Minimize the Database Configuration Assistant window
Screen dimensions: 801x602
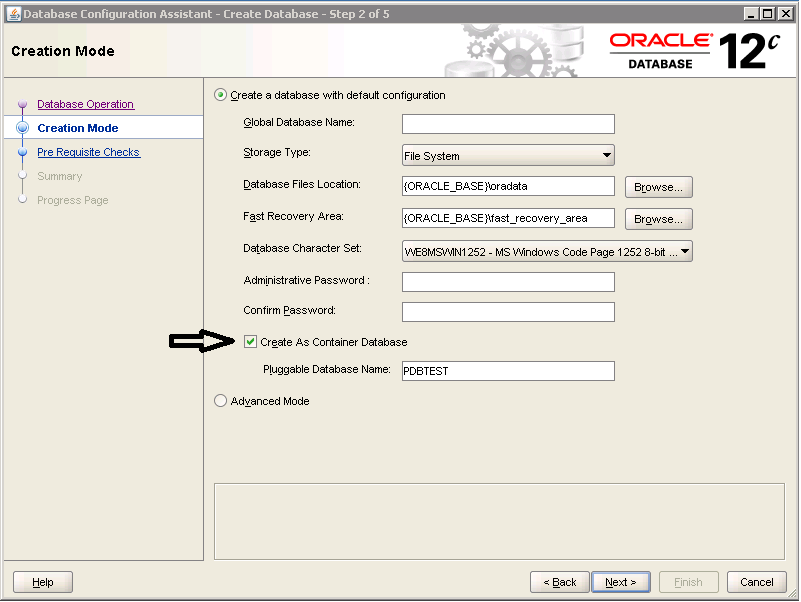click(x=750, y=14)
